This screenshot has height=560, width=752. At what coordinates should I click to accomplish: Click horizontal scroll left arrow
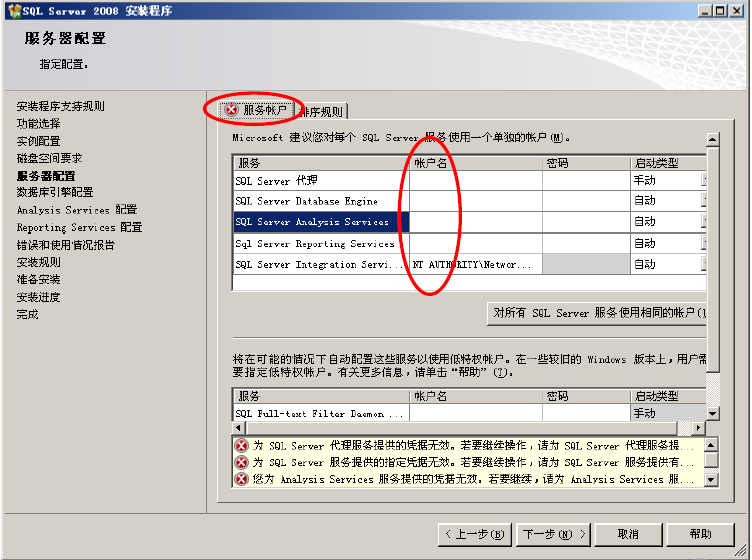238,427
